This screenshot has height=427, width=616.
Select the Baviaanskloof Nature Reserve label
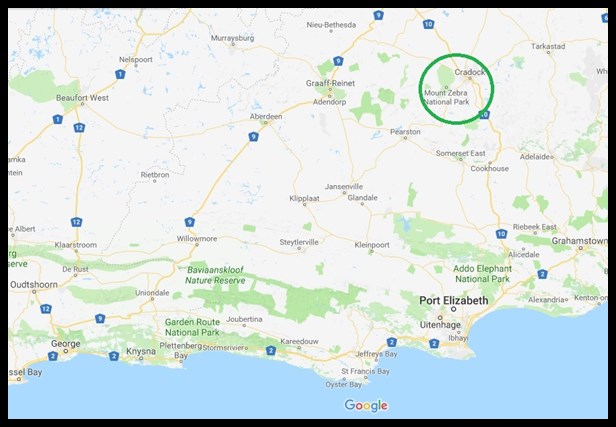click(x=215, y=275)
